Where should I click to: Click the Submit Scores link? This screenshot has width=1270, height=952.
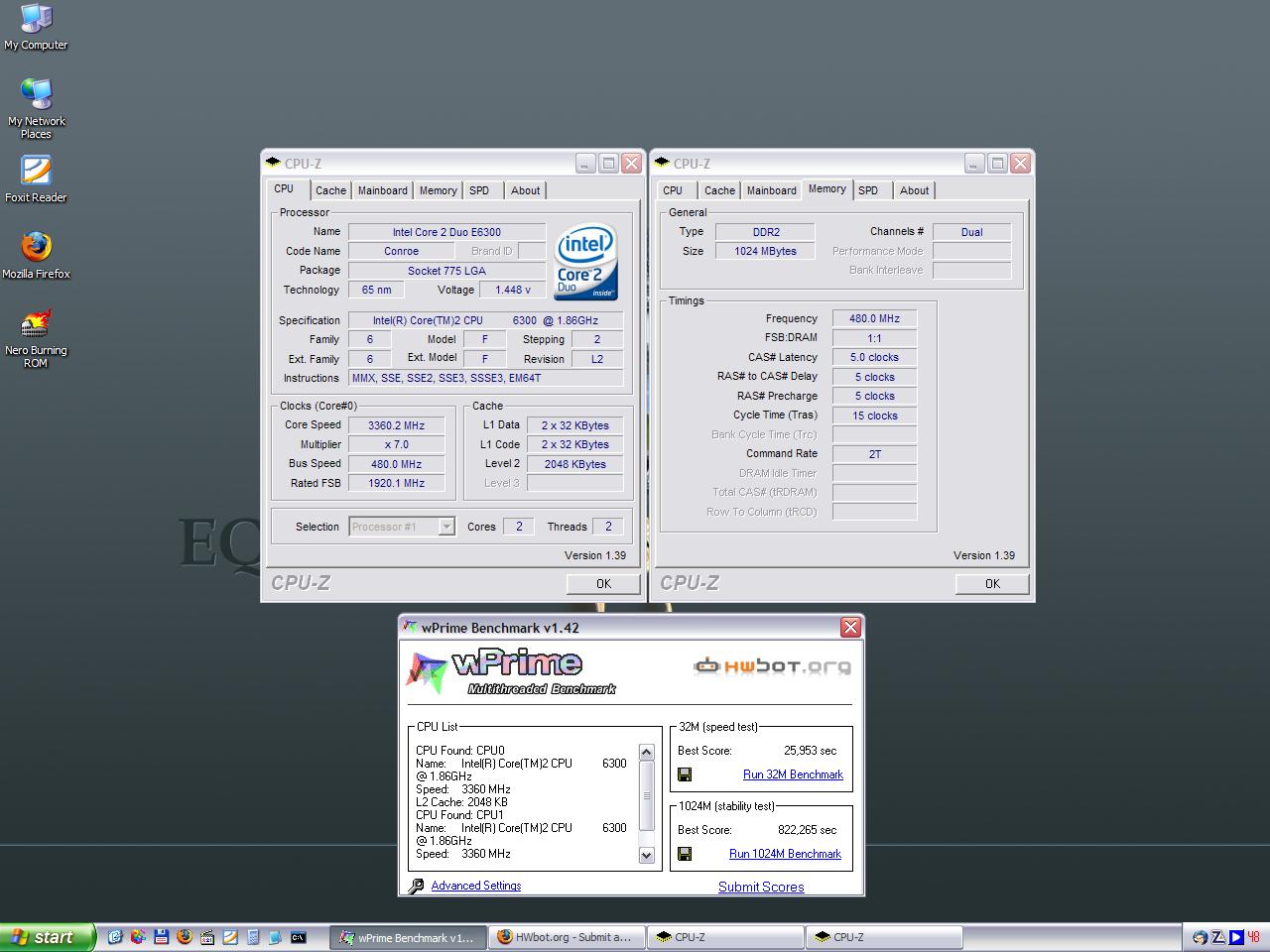click(761, 888)
